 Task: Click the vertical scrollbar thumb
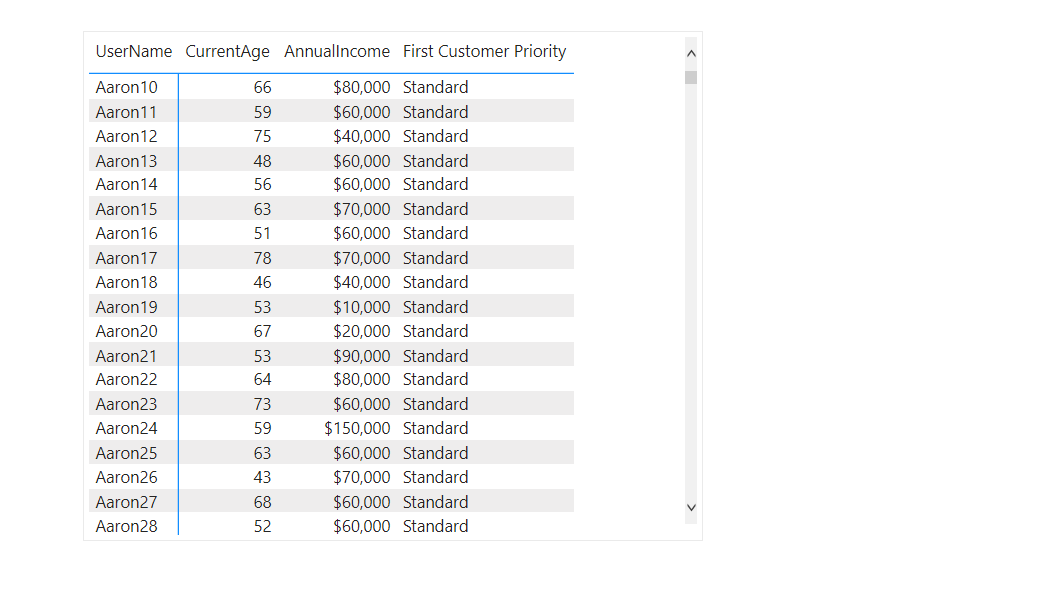click(x=691, y=77)
